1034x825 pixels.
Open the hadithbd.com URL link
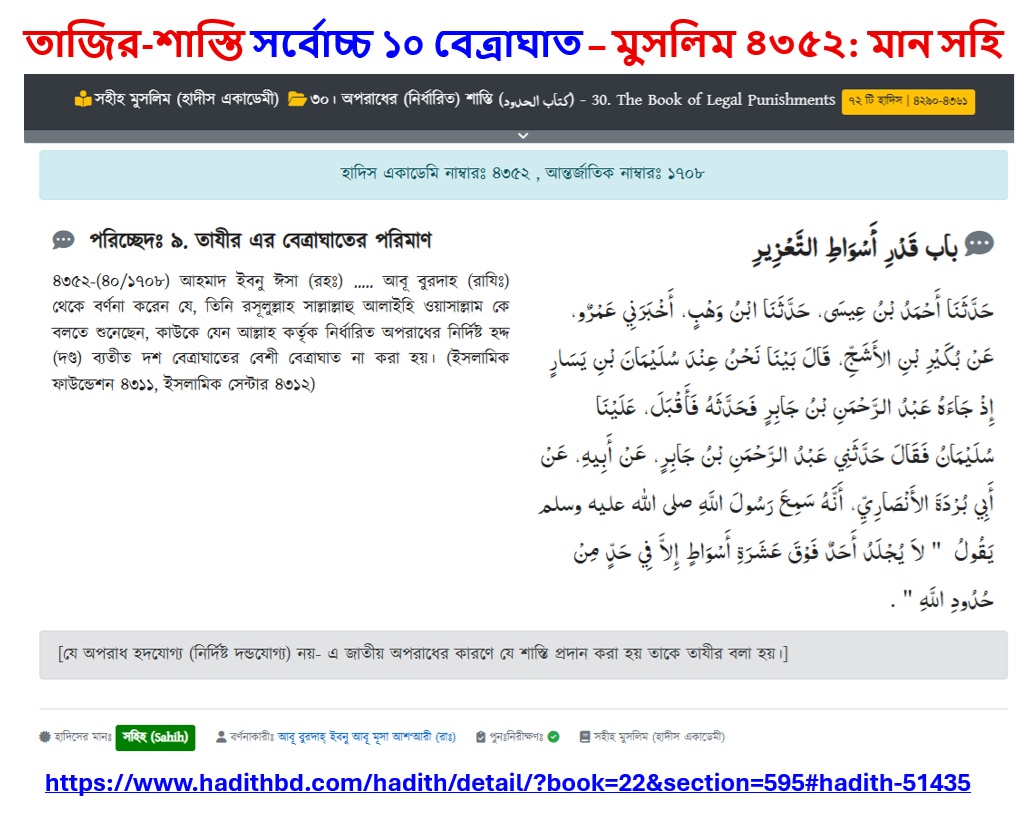508,783
